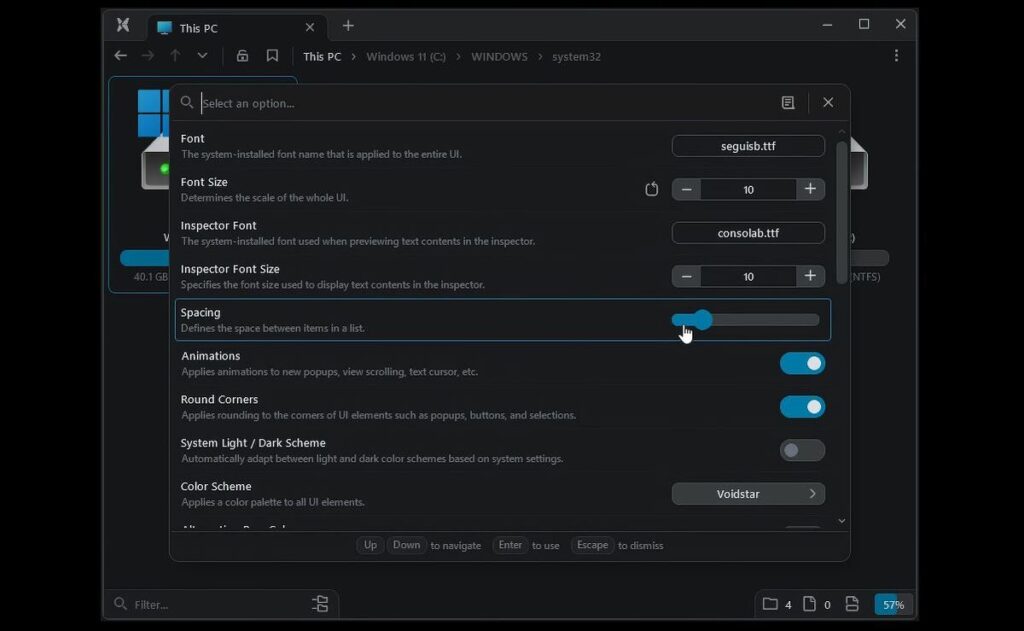Navigate up to the parent folder
This screenshot has width=1024, height=631.
pyautogui.click(x=176, y=56)
